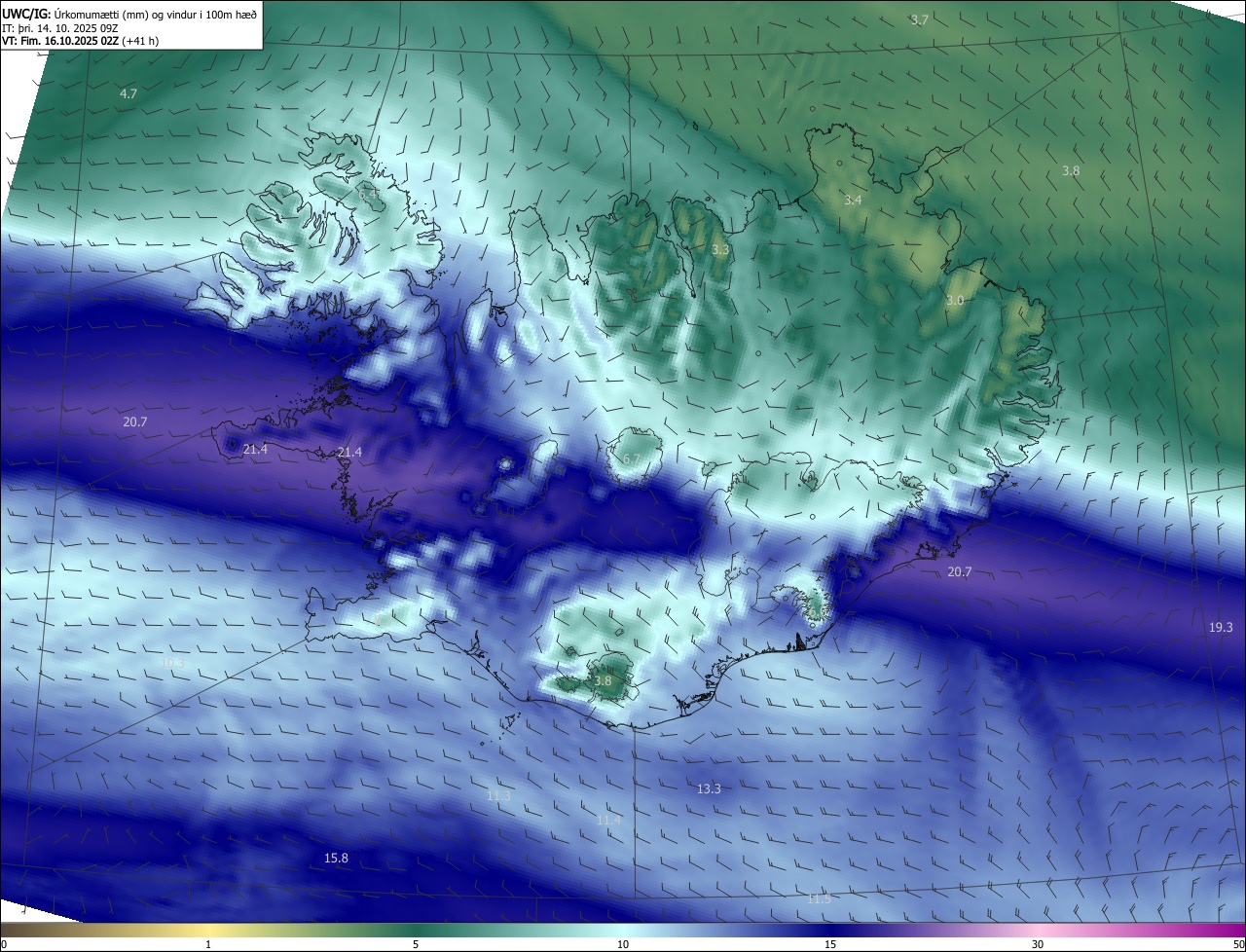Click the 3.7 value label
Viewport: 1246px width, 952px height.
tap(919, 19)
